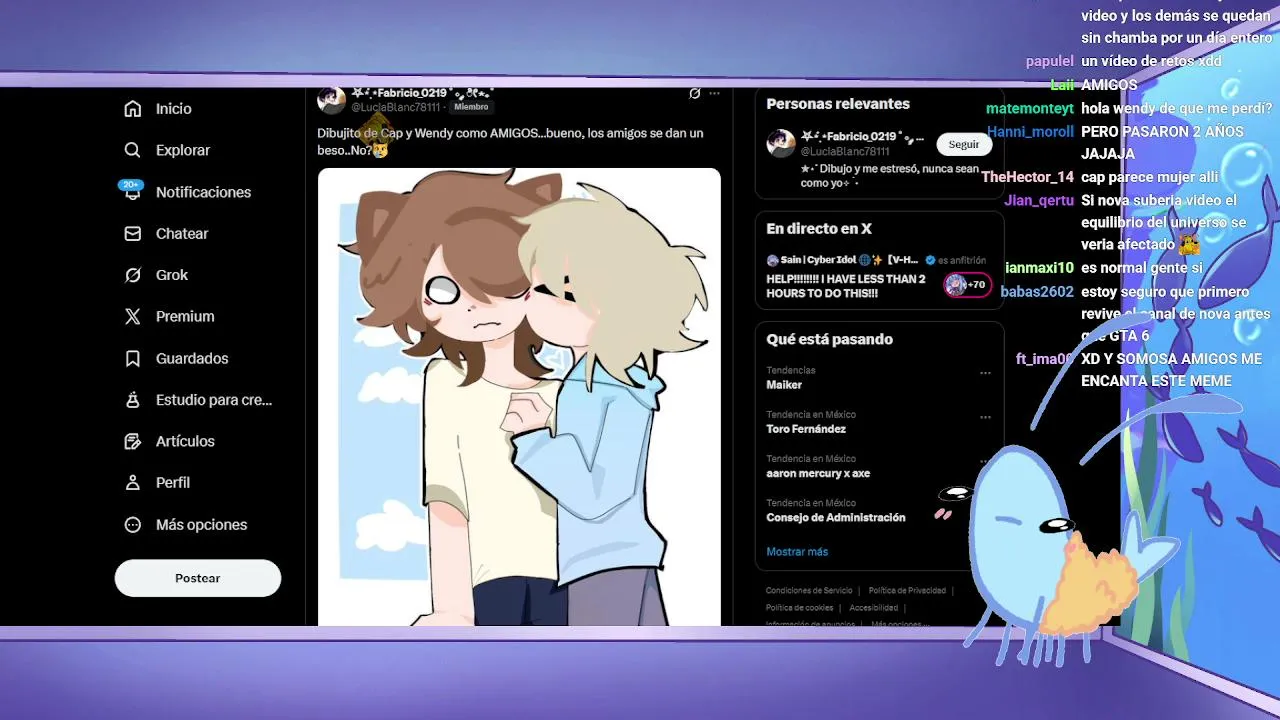Open Política de cookies link
1280x720 pixels.
tap(799, 607)
